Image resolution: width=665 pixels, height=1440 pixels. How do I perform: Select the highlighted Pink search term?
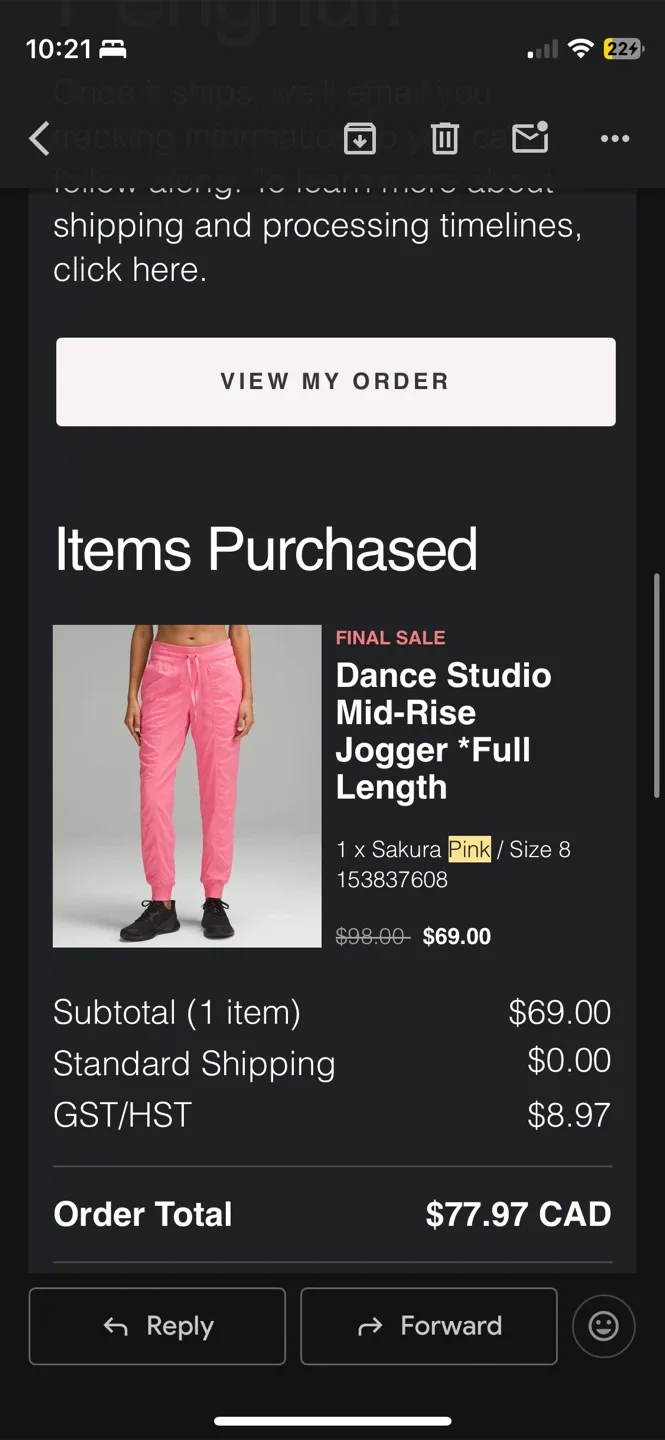point(468,849)
